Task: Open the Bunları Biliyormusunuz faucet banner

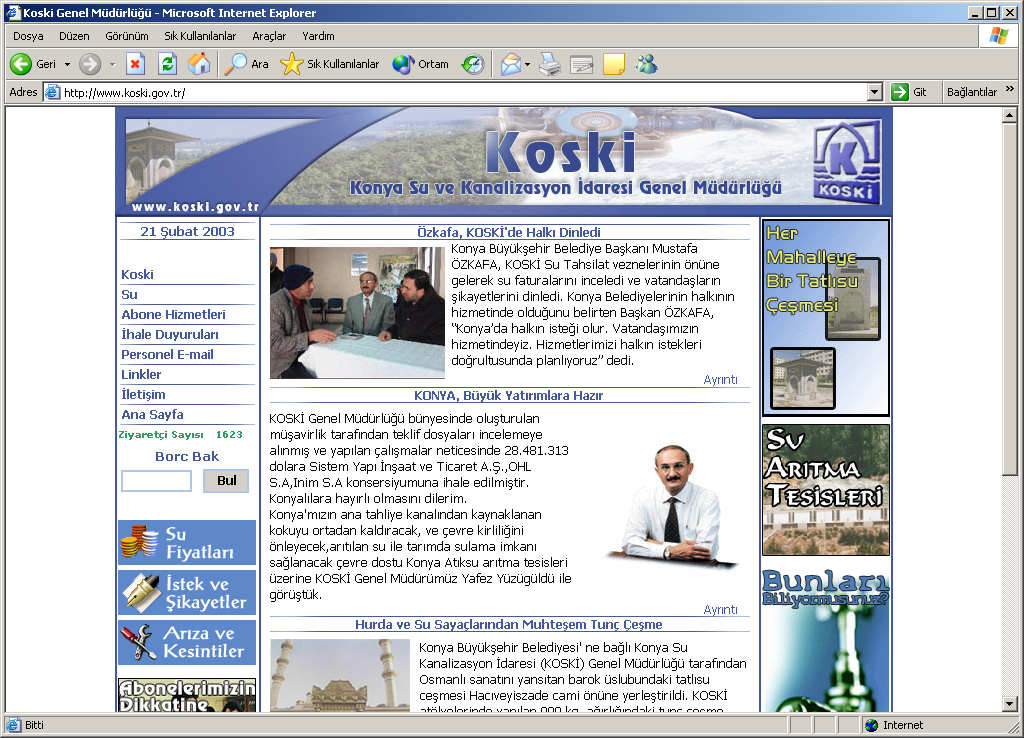Action: (825, 639)
